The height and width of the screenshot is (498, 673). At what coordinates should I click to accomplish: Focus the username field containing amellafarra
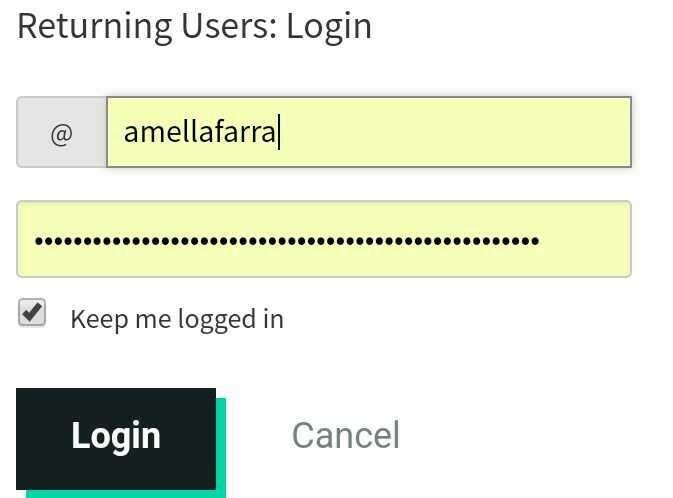[368, 132]
